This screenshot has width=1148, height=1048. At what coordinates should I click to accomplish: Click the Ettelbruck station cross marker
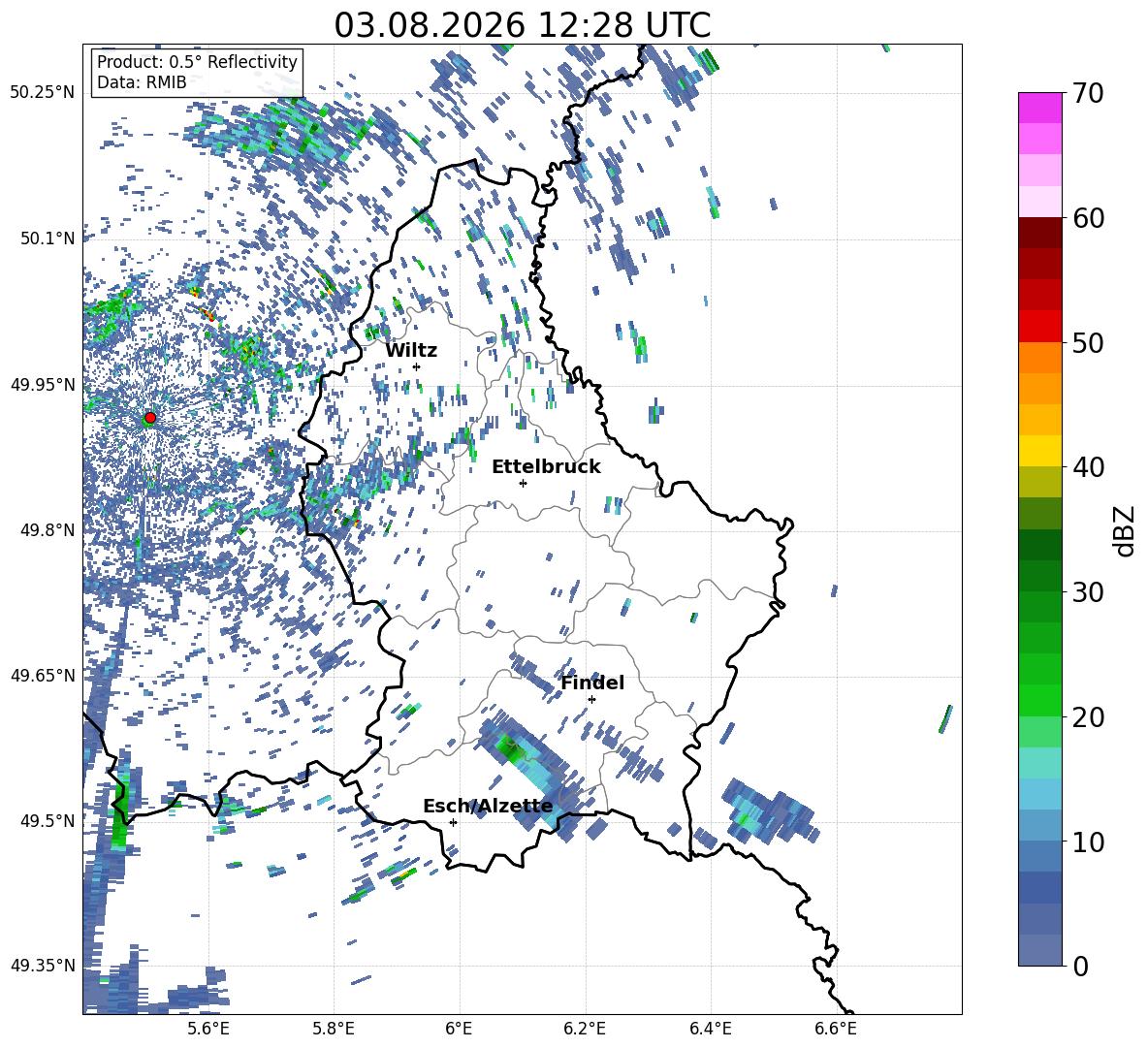[523, 483]
